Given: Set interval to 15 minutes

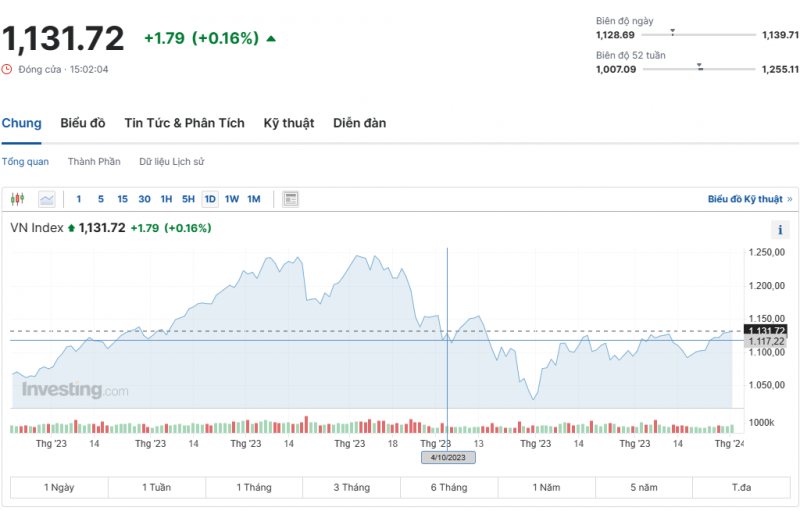Looking at the screenshot, I should coord(122,199).
